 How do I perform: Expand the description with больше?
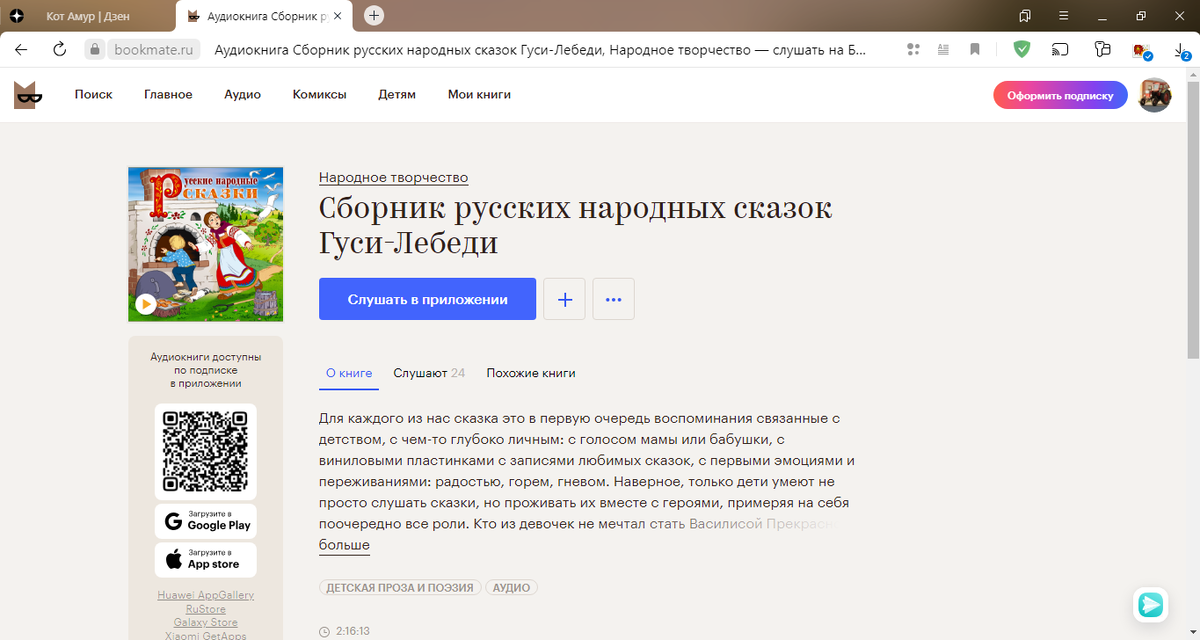coord(344,545)
